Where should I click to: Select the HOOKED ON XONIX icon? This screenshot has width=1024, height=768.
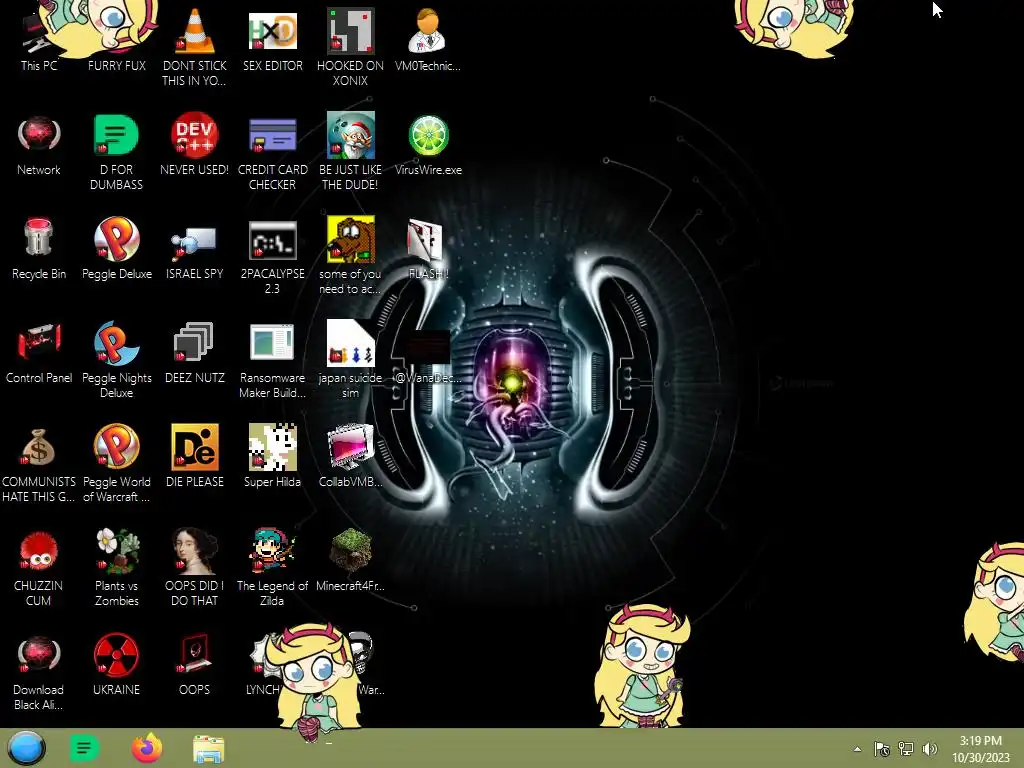(x=350, y=47)
